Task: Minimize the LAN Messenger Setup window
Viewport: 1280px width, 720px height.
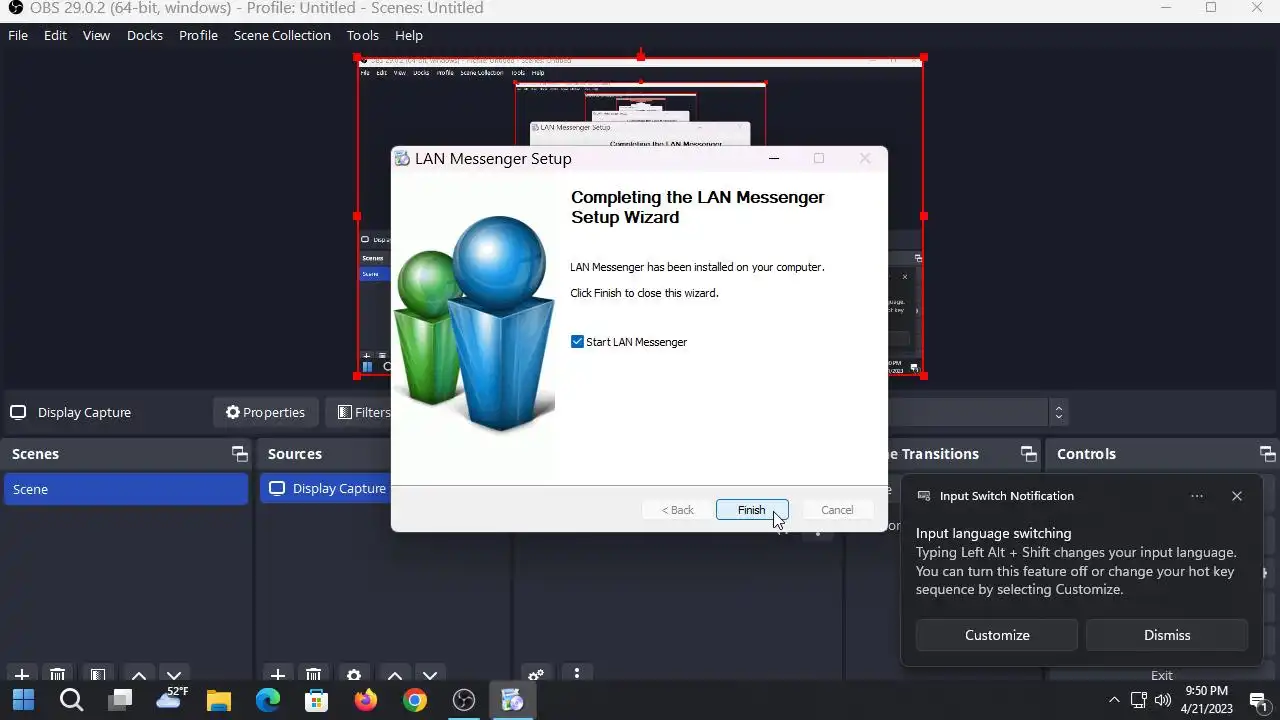Action: point(773,158)
